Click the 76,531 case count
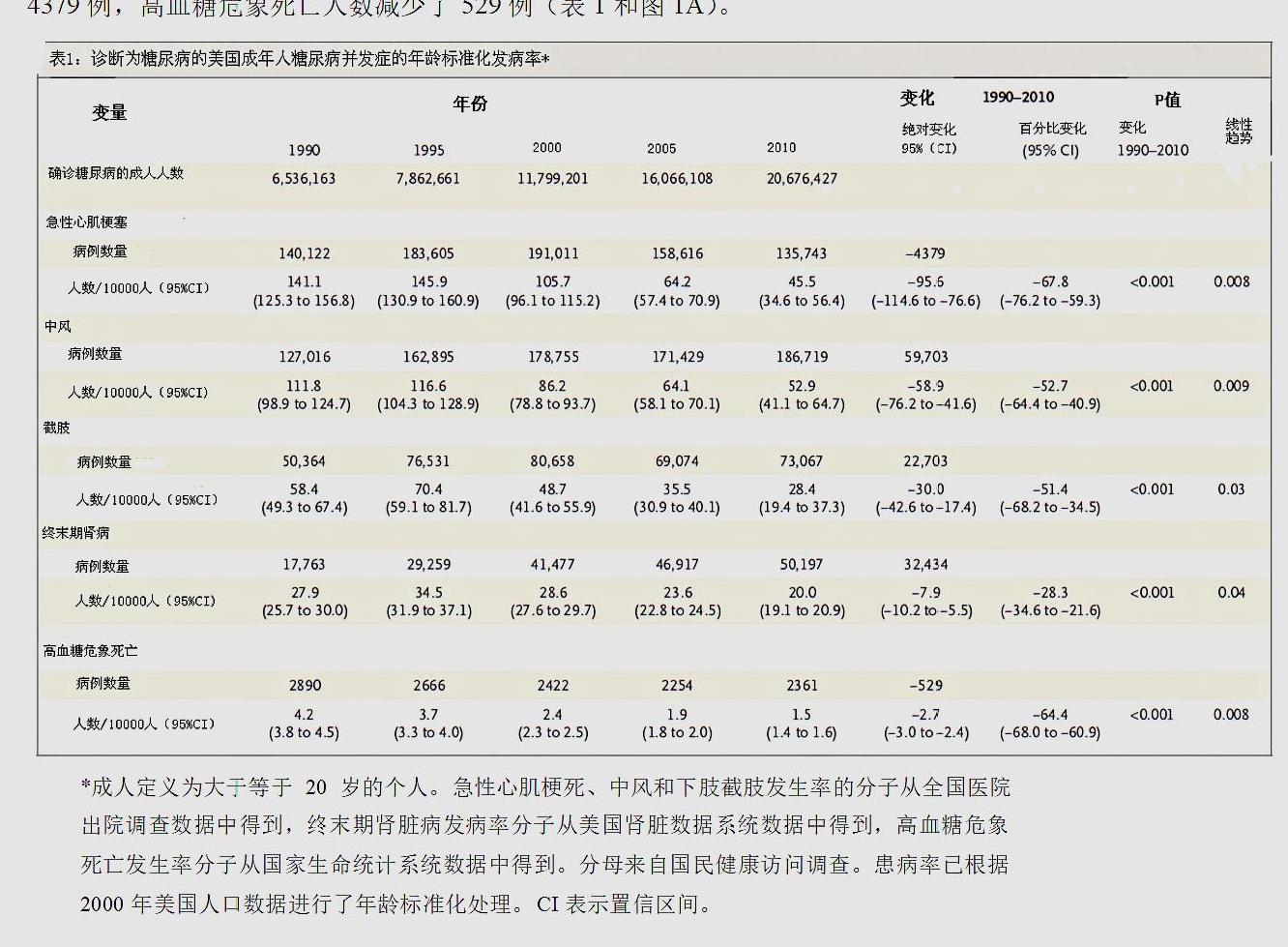This screenshot has width=1288, height=947. tap(428, 461)
